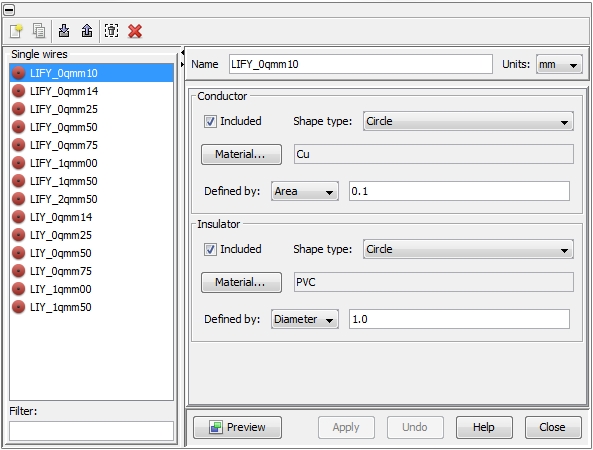Click the delete unused trash icon
593x450 pixels.
click(112, 31)
